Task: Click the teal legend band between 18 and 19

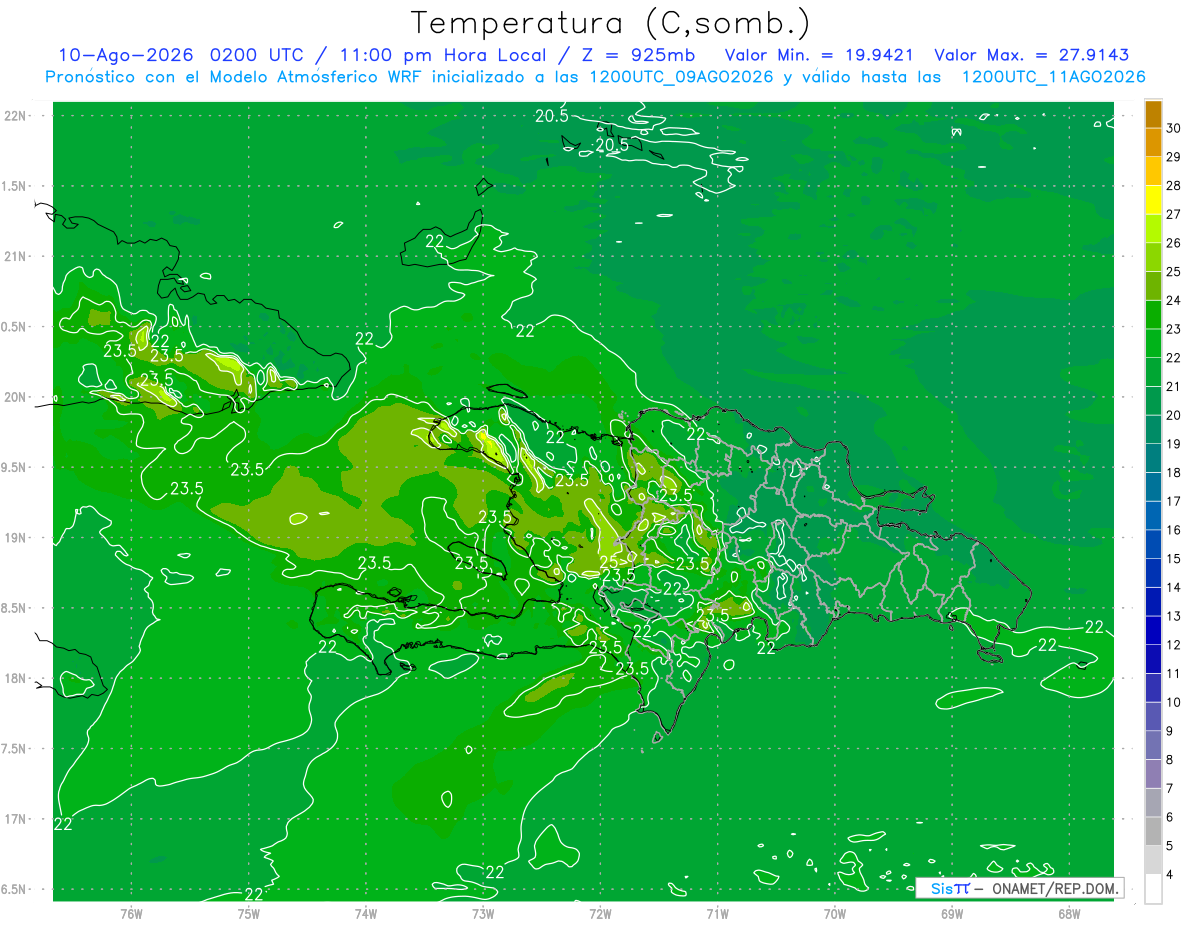Action: click(1153, 459)
